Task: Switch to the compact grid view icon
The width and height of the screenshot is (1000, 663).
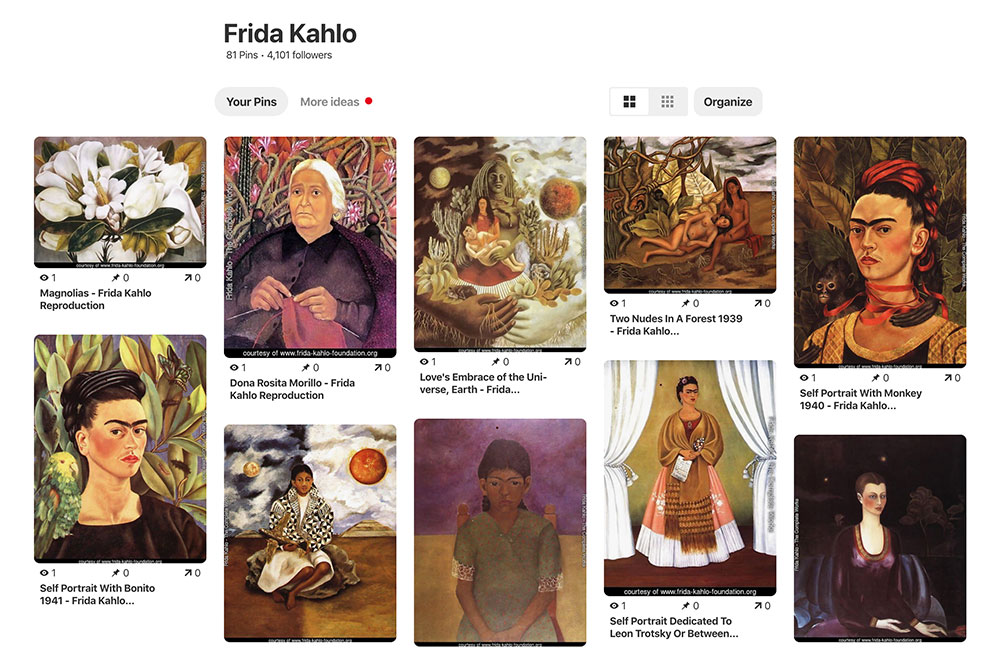Action: point(667,102)
